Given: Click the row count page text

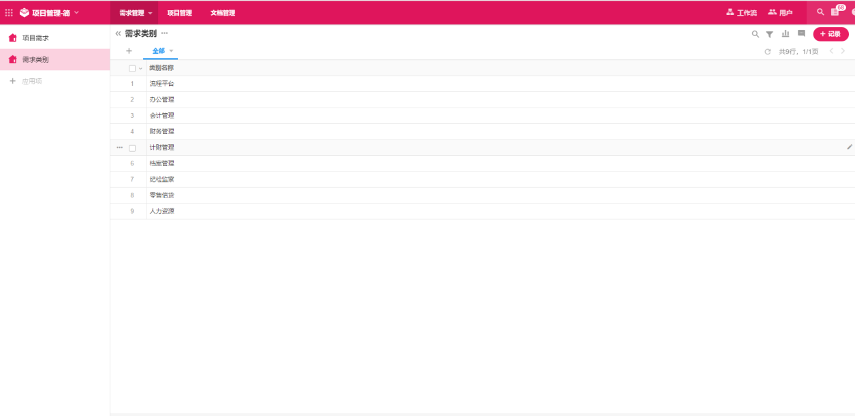Looking at the screenshot, I should click(798, 52).
